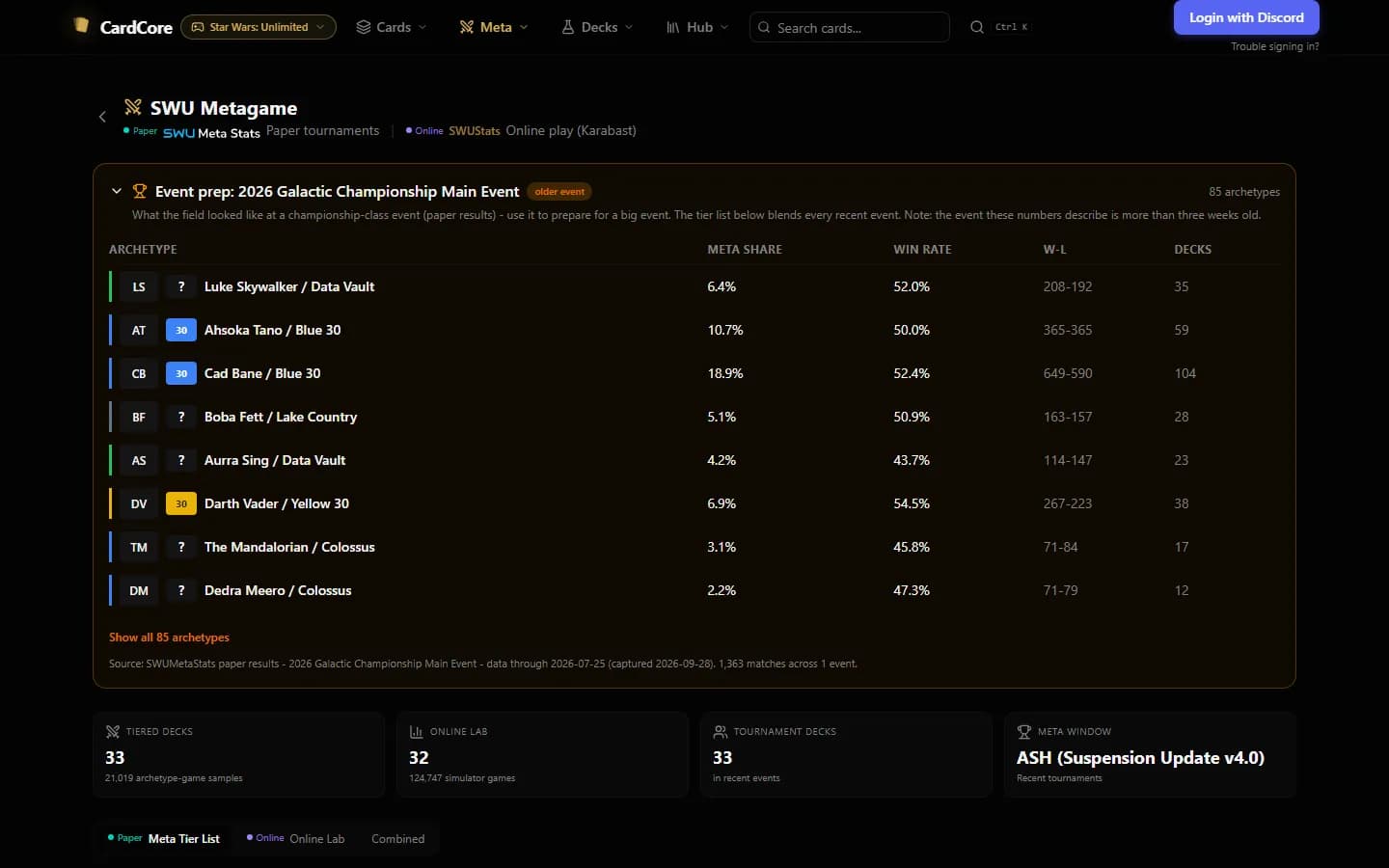The image size is (1389, 868).
Task: Click the Tiered Decks card icon
Action: [x=113, y=731]
